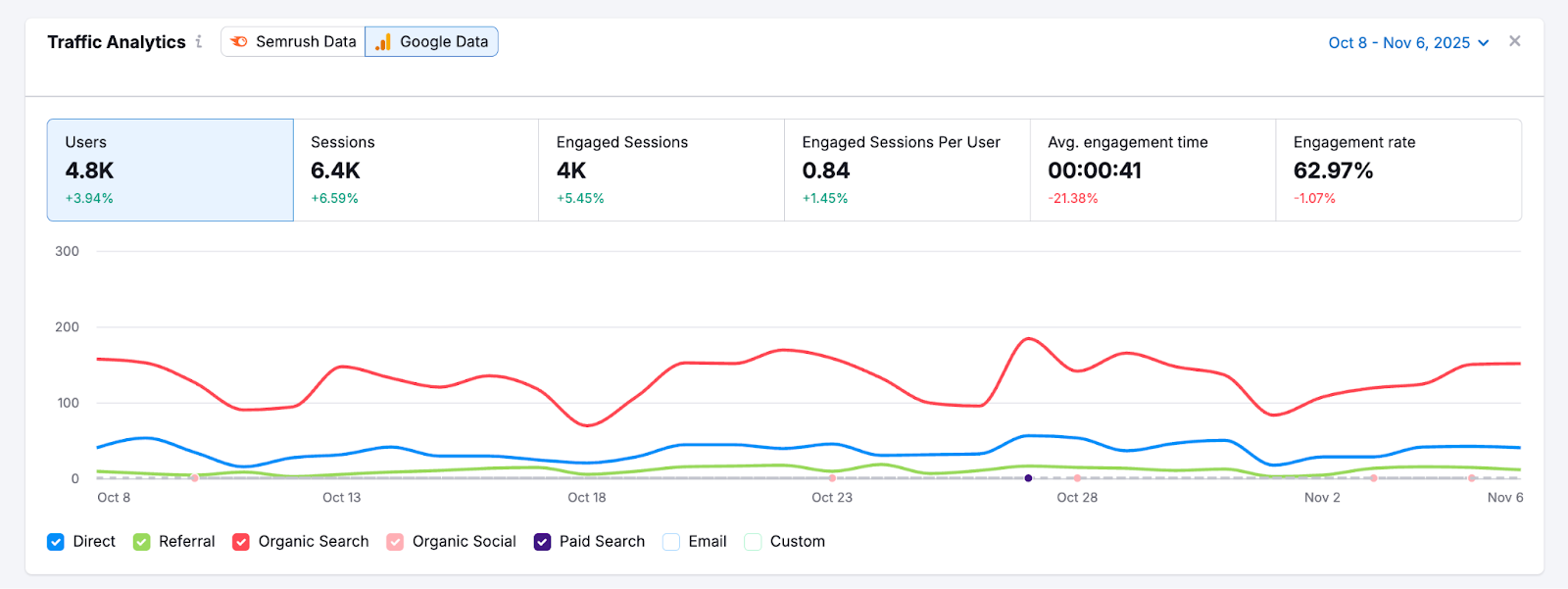Switch to Google Data tab
Viewport: 1568px width, 589px height.
pyautogui.click(x=431, y=42)
